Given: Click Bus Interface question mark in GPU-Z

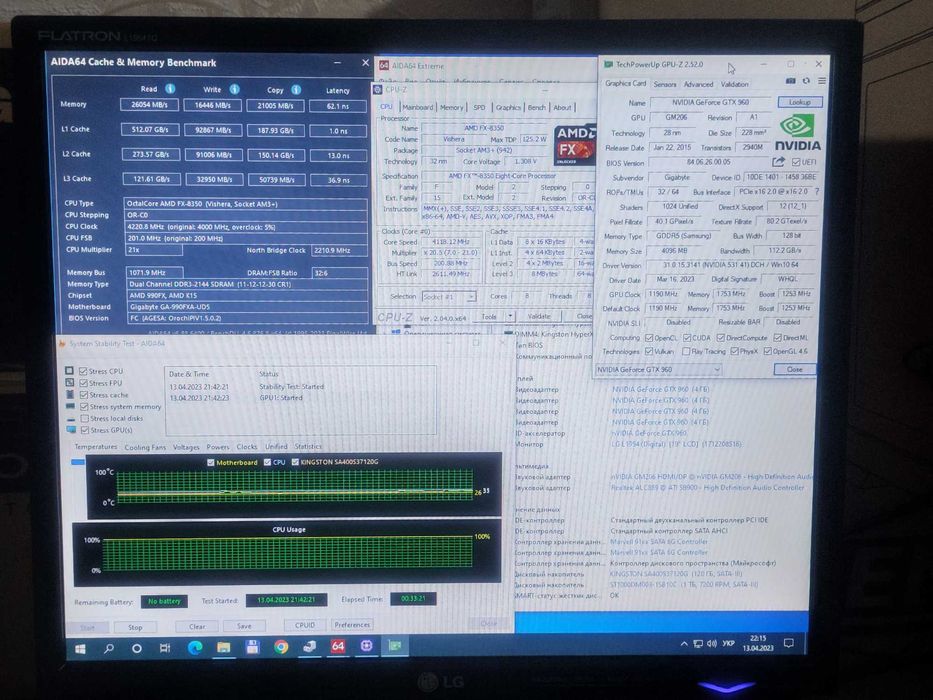Looking at the screenshot, I should click(x=817, y=192).
